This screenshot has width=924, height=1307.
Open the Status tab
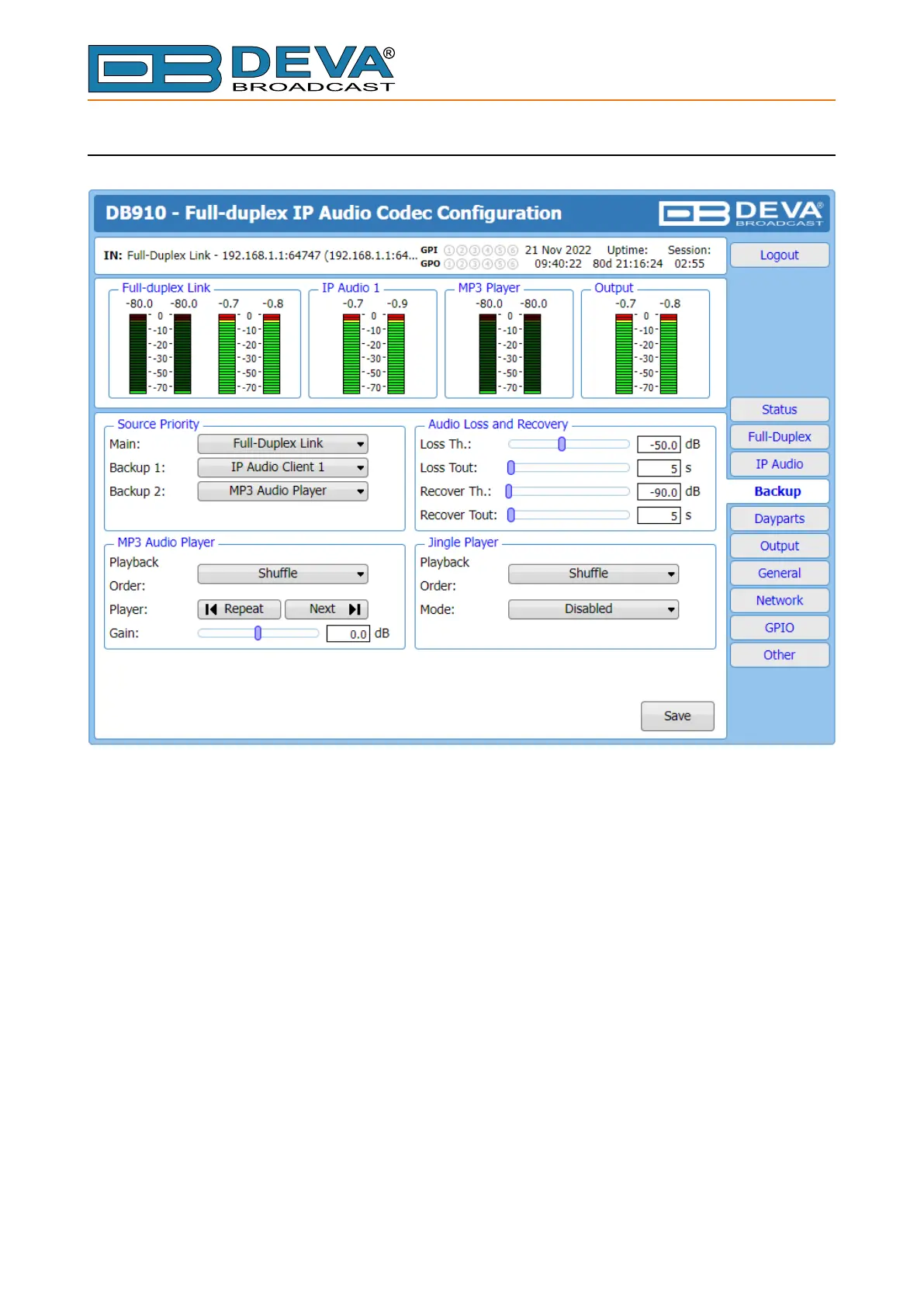pos(780,410)
